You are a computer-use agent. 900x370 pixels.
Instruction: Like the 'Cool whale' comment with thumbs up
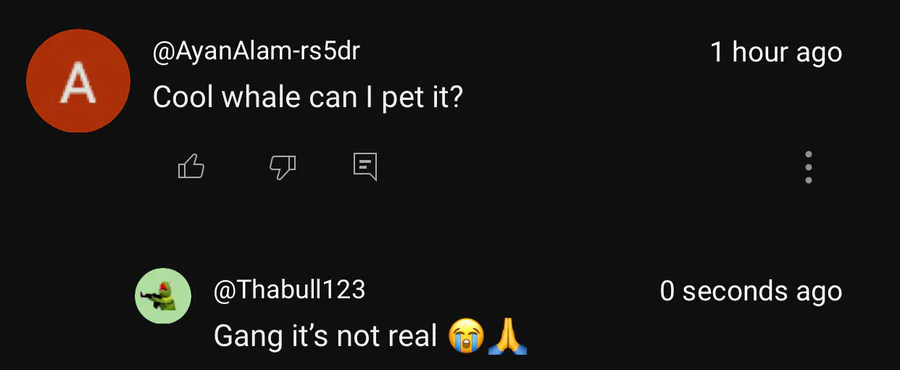click(191, 167)
